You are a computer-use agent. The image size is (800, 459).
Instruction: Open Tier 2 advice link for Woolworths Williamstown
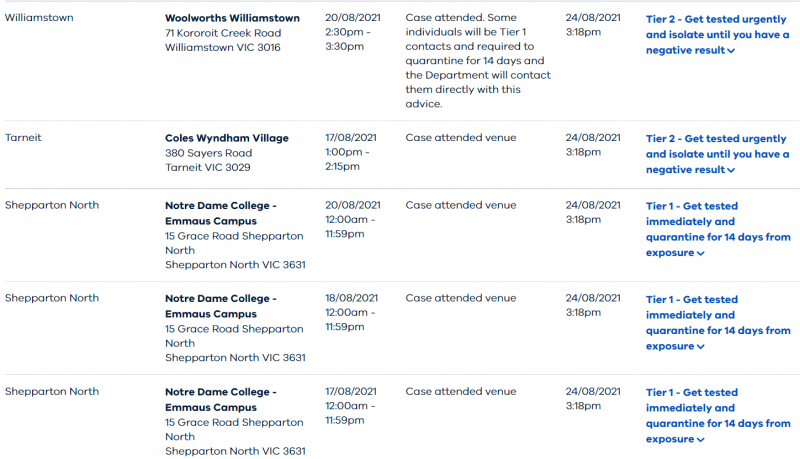click(717, 35)
